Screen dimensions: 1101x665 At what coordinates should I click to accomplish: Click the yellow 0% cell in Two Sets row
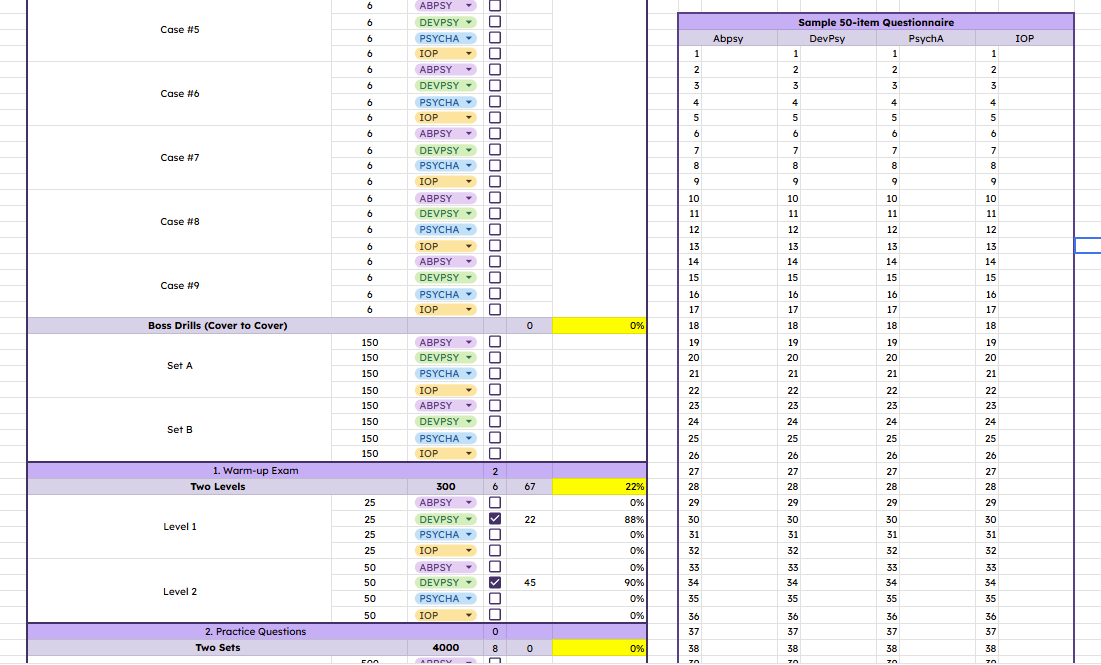tap(599, 648)
